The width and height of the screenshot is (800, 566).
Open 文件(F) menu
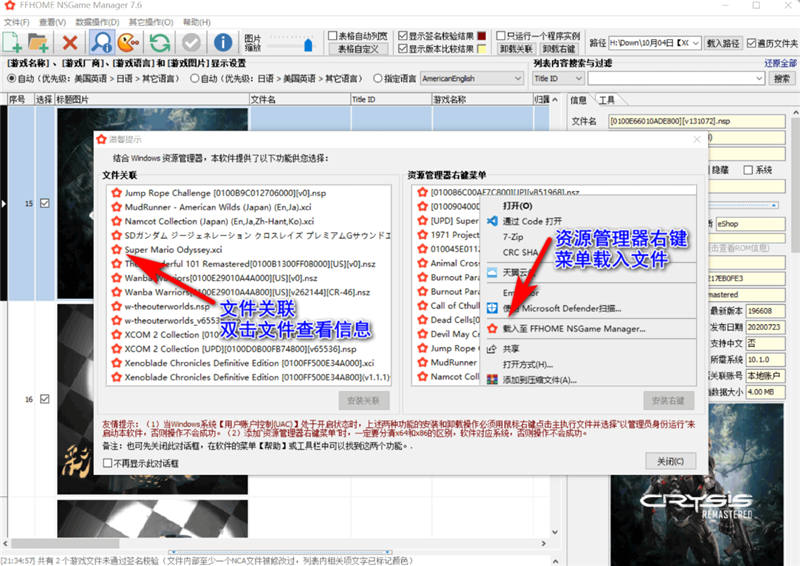point(16,22)
